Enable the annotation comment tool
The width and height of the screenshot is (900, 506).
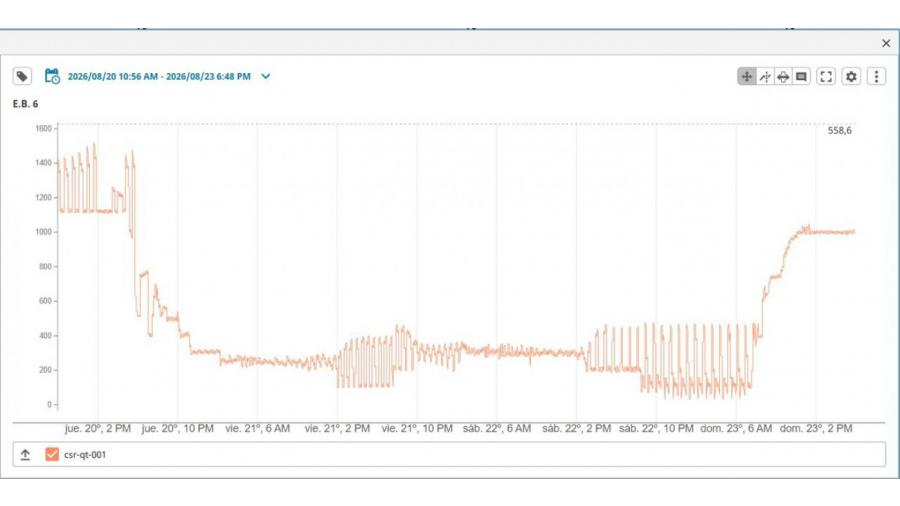pyautogui.click(x=801, y=76)
